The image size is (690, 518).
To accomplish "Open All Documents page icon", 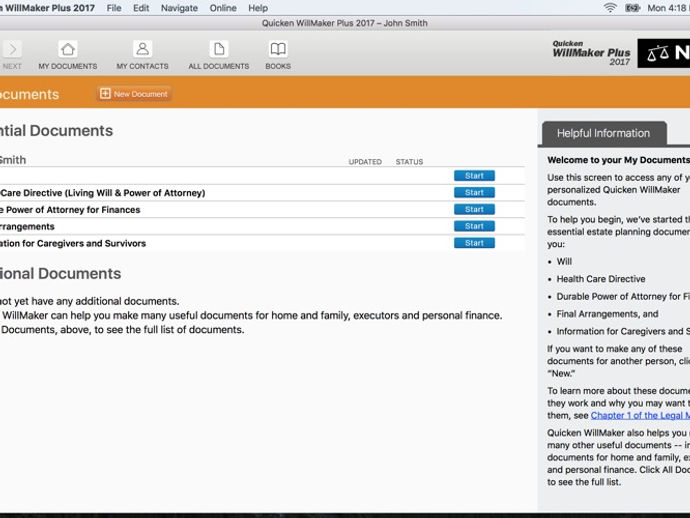I will tap(219, 49).
